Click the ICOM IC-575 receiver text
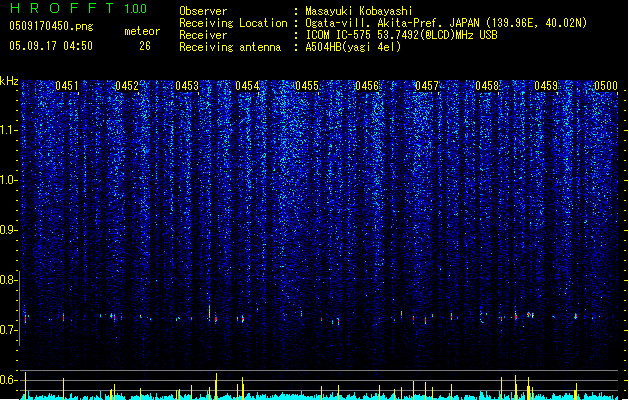 [x=401, y=35]
